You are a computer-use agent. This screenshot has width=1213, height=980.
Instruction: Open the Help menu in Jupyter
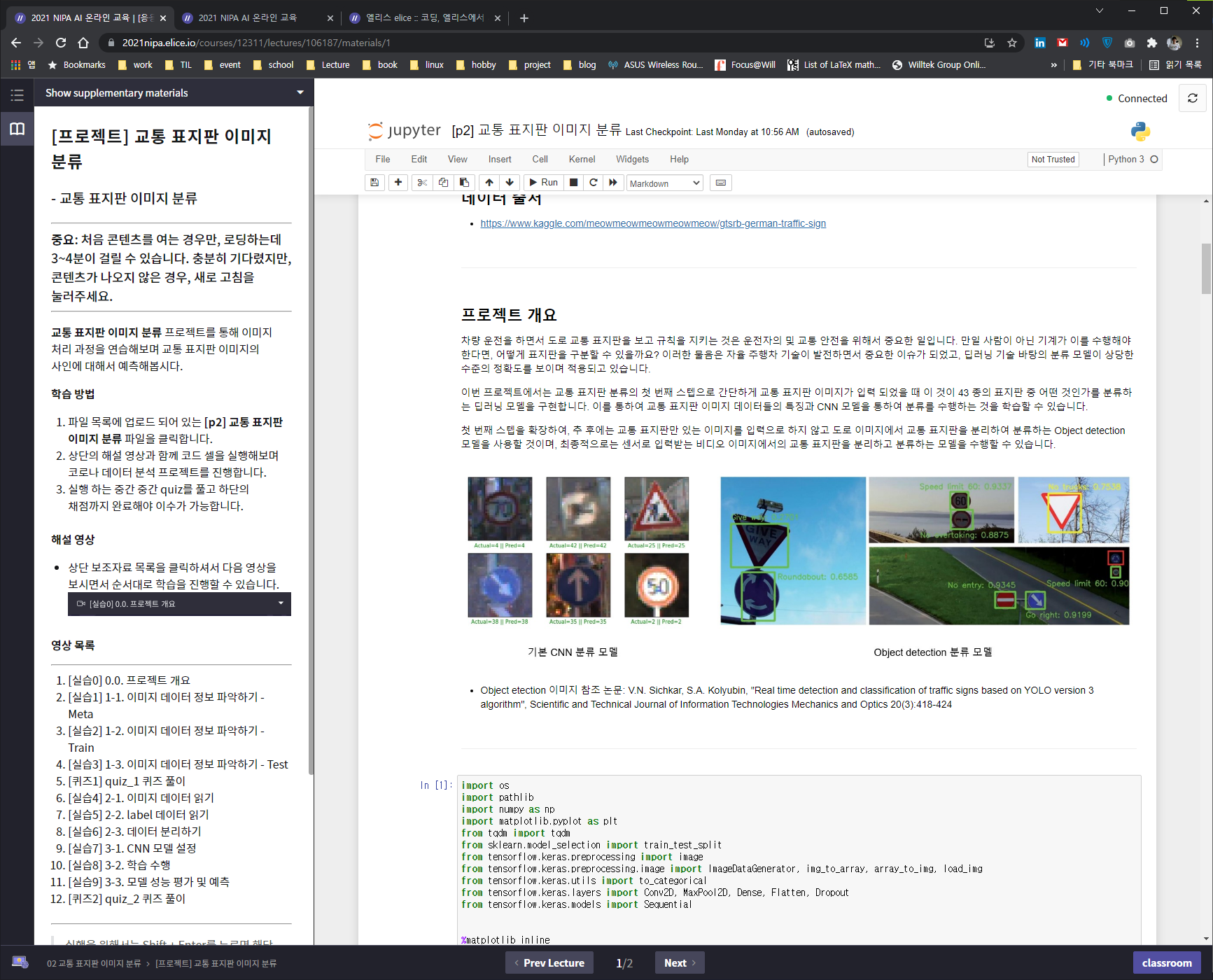[679, 160]
